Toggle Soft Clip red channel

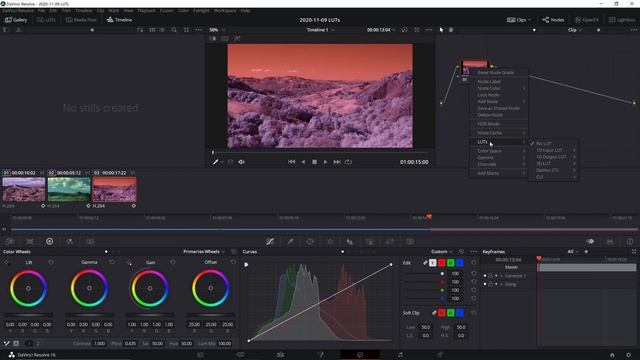click(442, 313)
